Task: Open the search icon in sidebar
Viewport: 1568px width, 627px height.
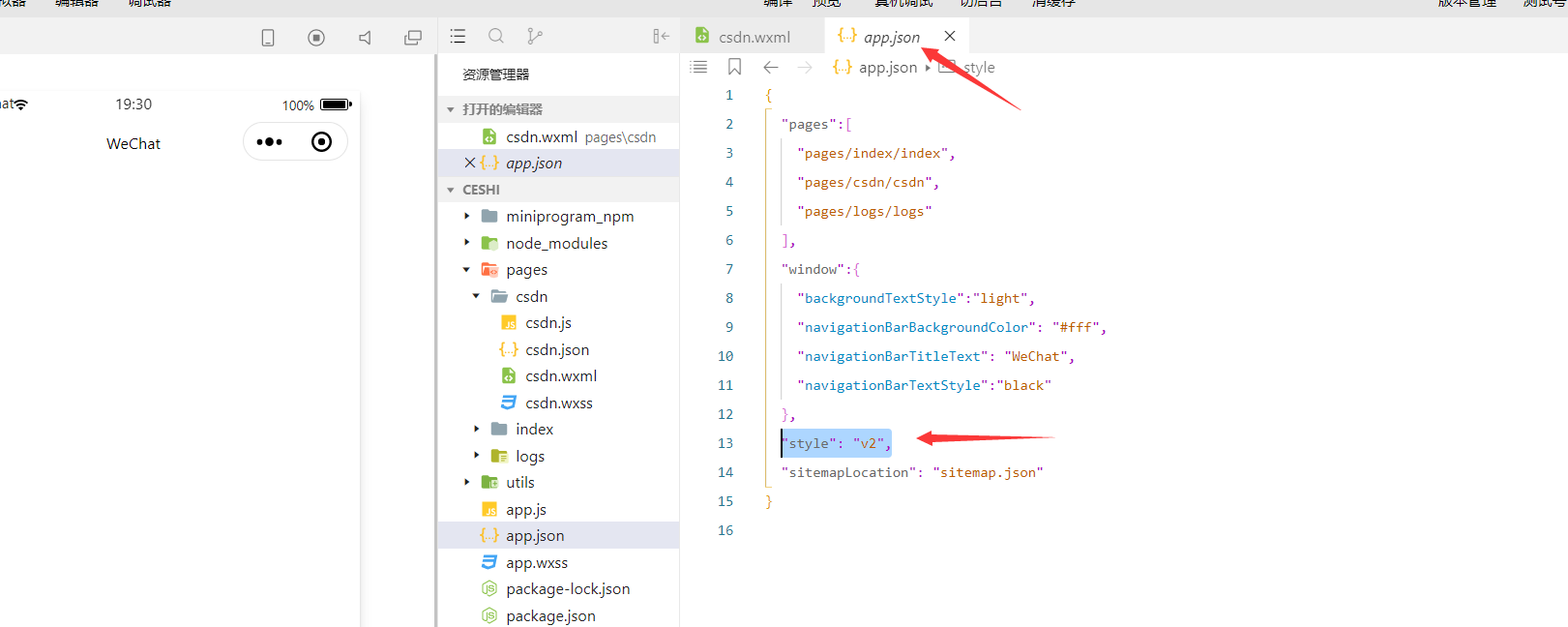Action: [496, 36]
